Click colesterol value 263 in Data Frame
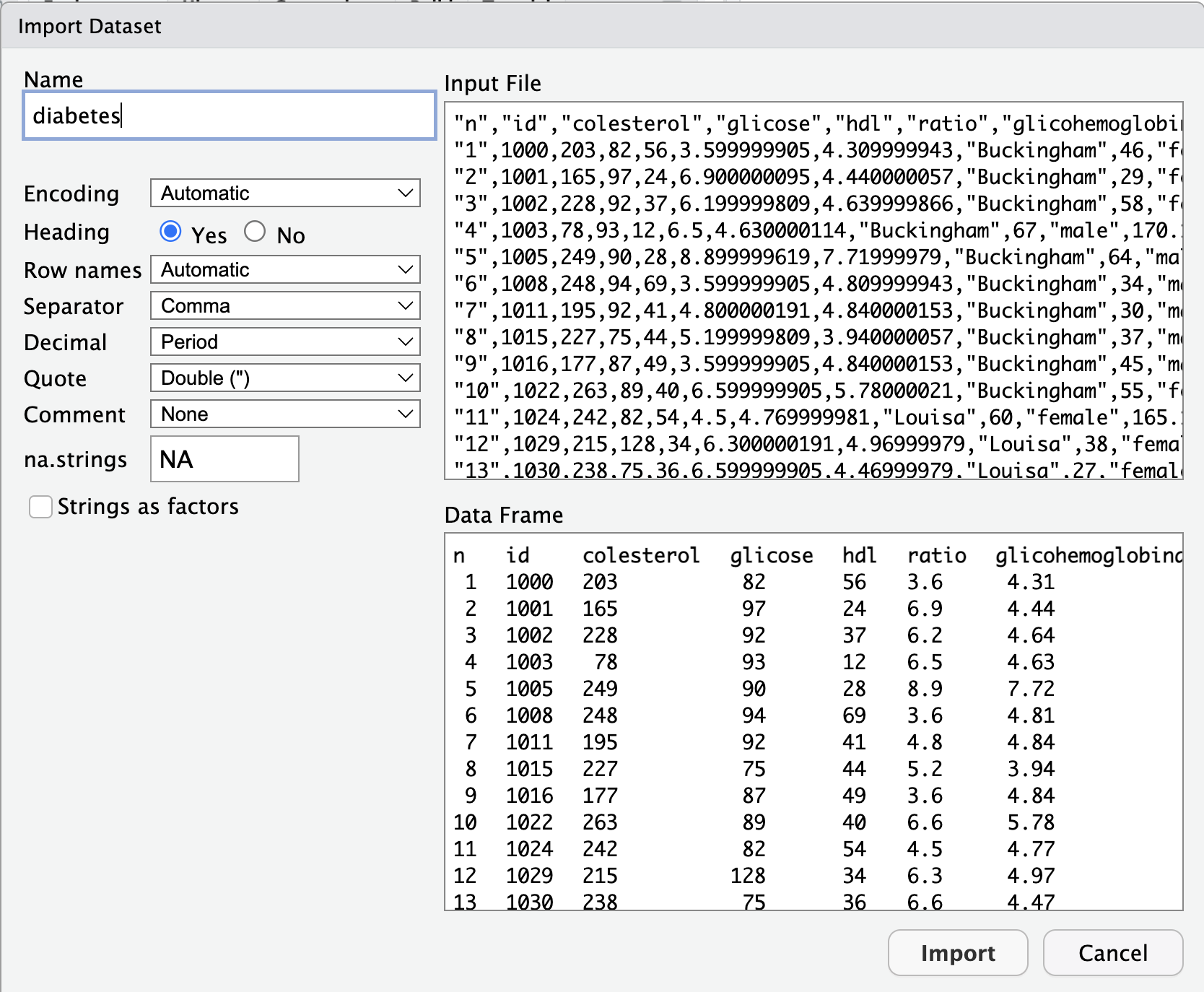This screenshot has height=992, width=1204. [600, 822]
